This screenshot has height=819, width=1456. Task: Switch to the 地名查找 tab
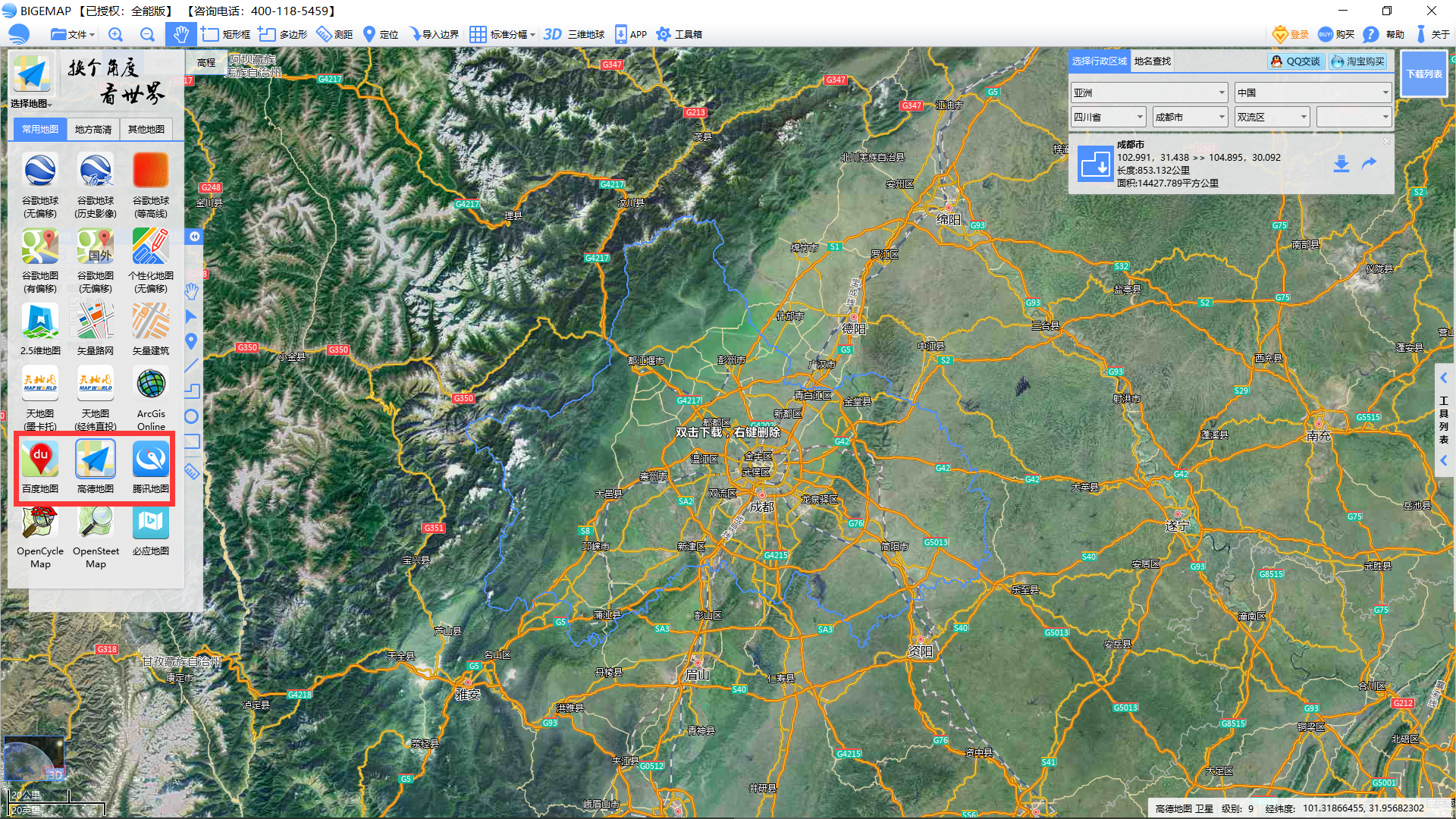pos(1152,61)
